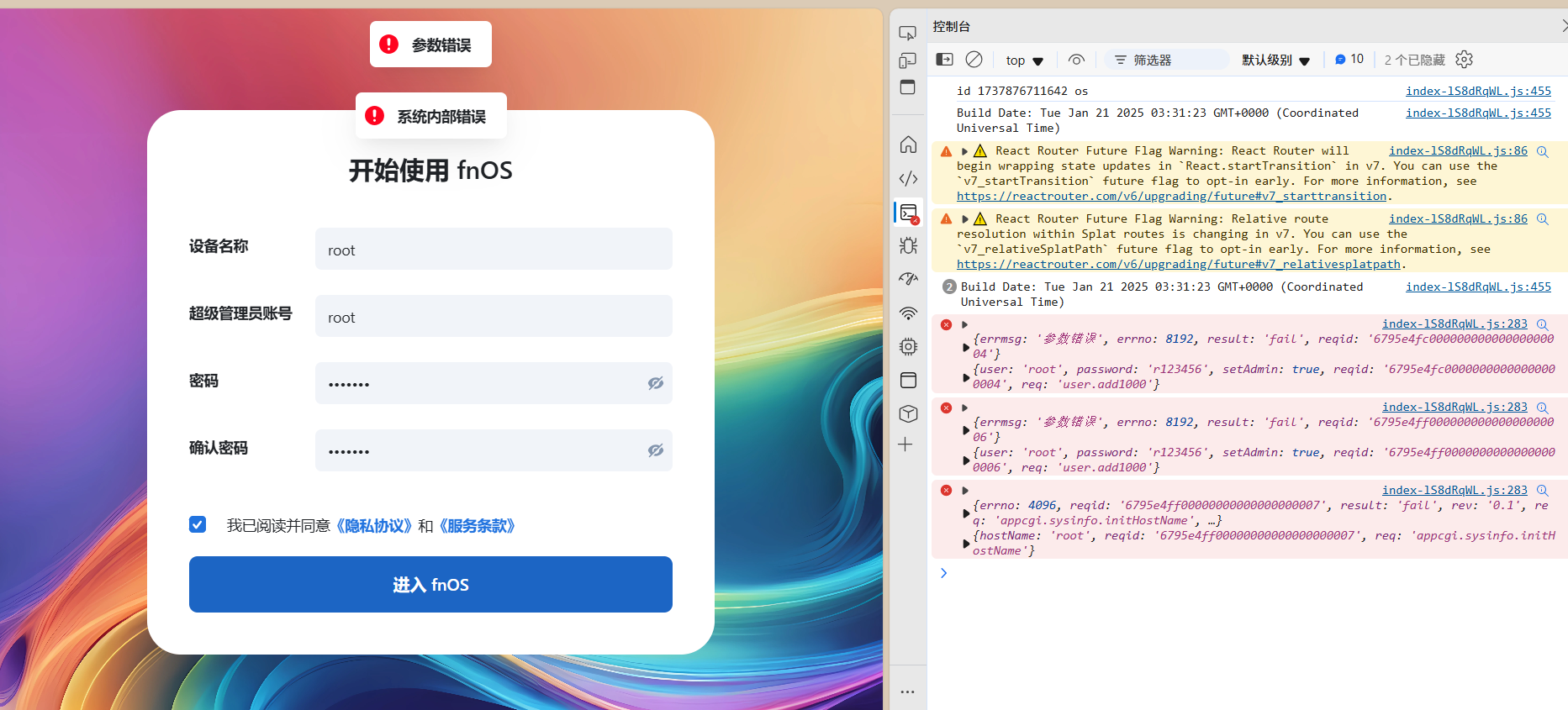Open index-1S8dRqWL.js:86 link of first warning
This screenshot has width=1568, height=710.
[1458, 150]
